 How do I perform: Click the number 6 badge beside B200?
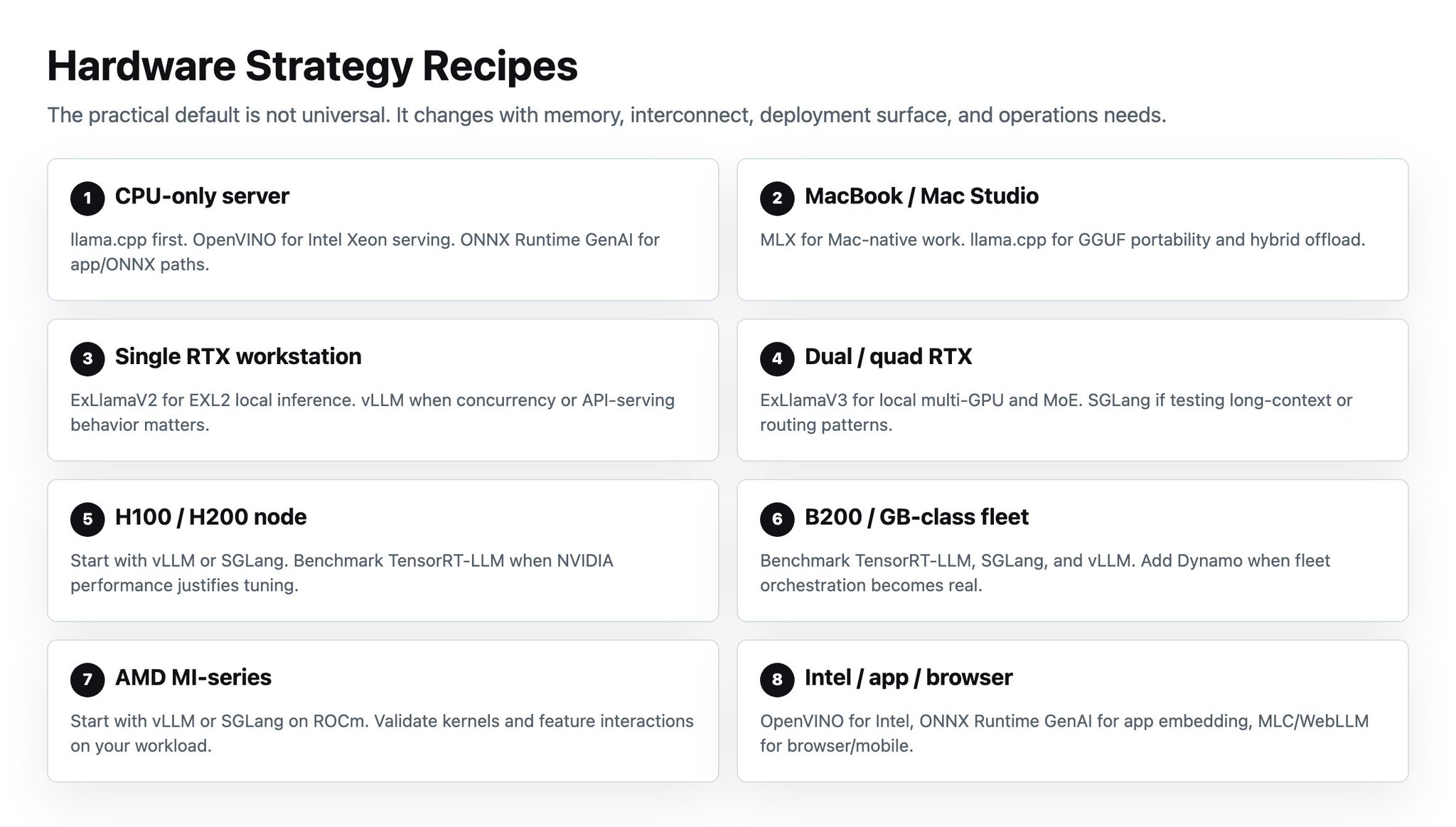777,519
